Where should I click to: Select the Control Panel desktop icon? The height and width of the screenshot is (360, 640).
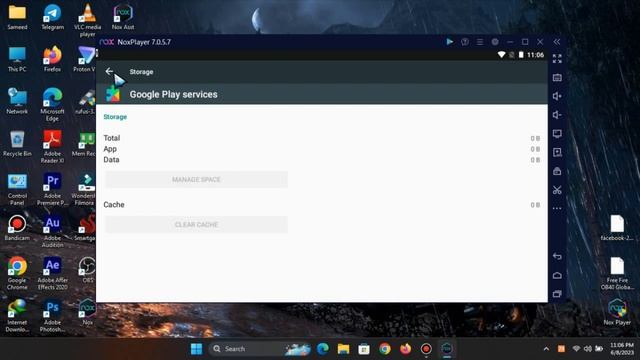17,189
